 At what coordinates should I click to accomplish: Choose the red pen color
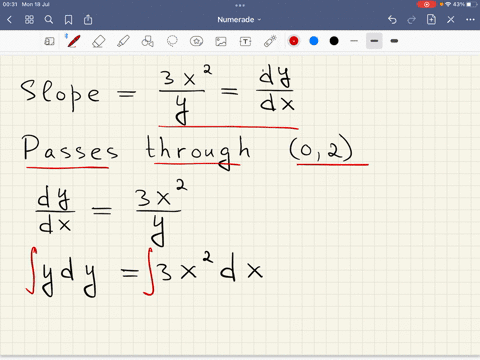pyautogui.click(x=294, y=41)
